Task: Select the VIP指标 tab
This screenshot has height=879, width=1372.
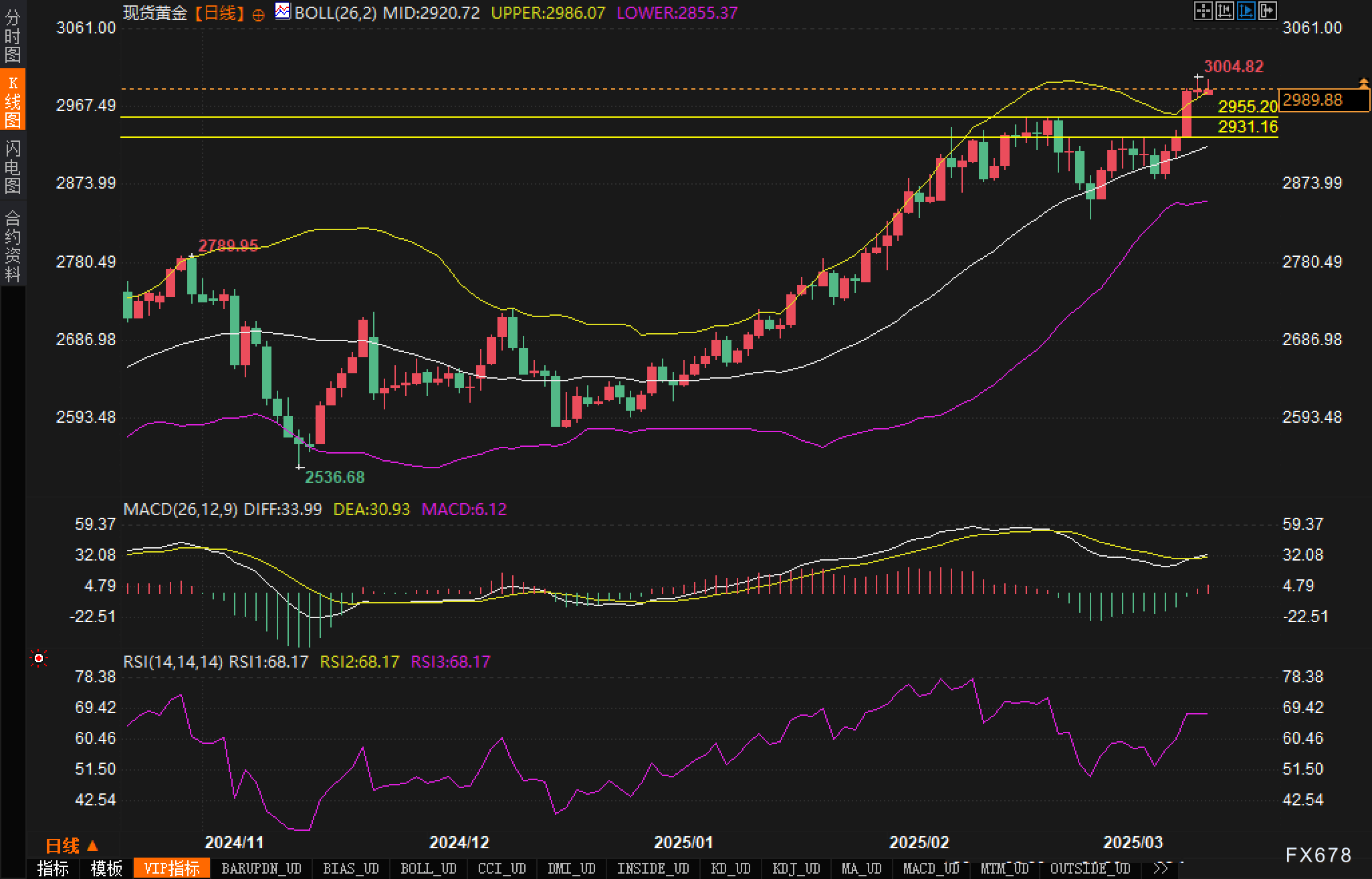Action: [172, 868]
